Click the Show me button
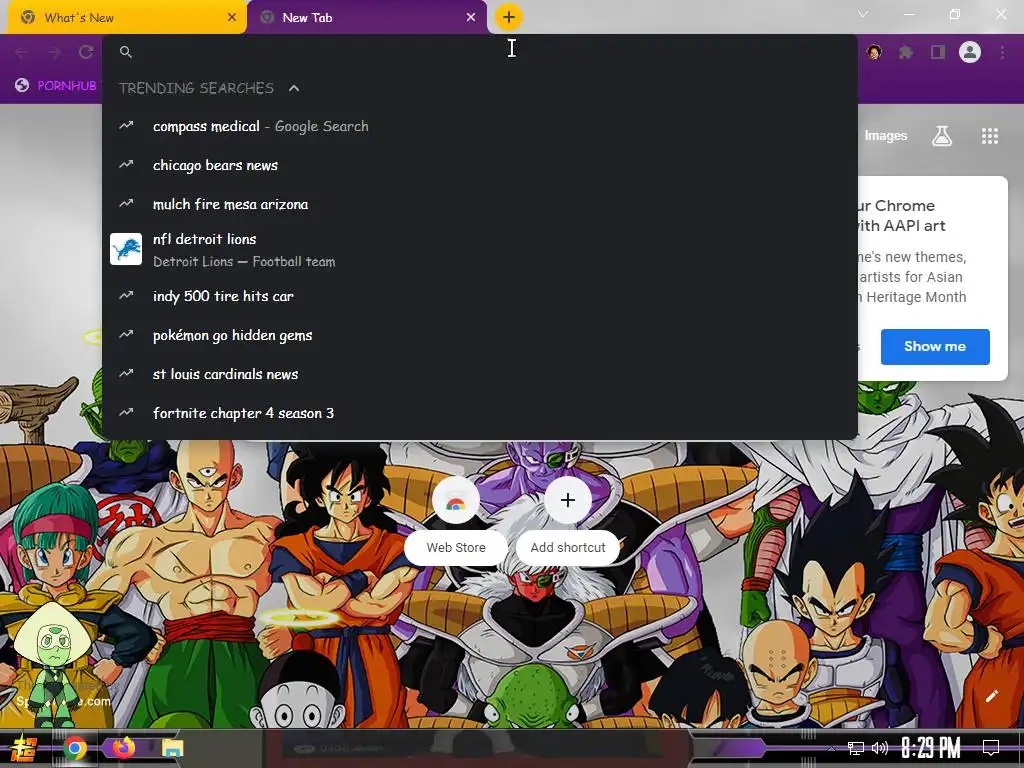 (935, 347)
